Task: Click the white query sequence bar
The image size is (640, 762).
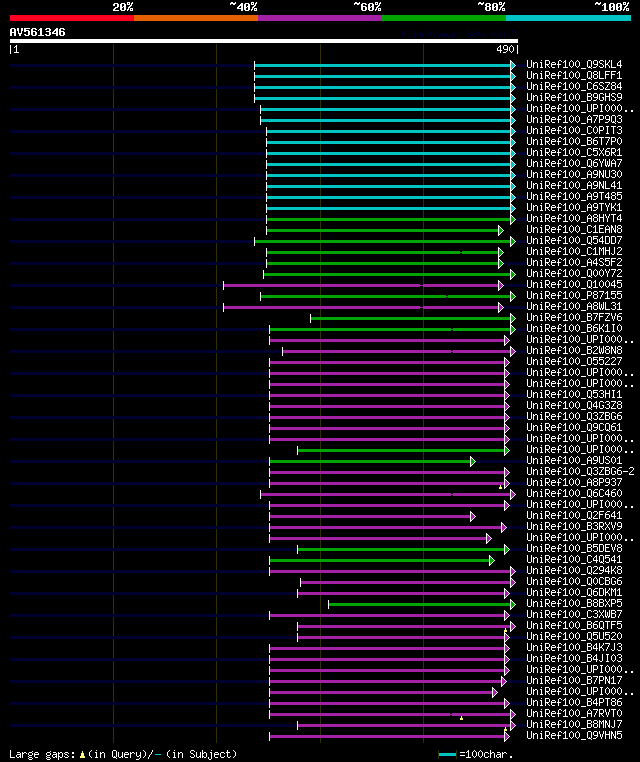Action: tap(264, 41)
